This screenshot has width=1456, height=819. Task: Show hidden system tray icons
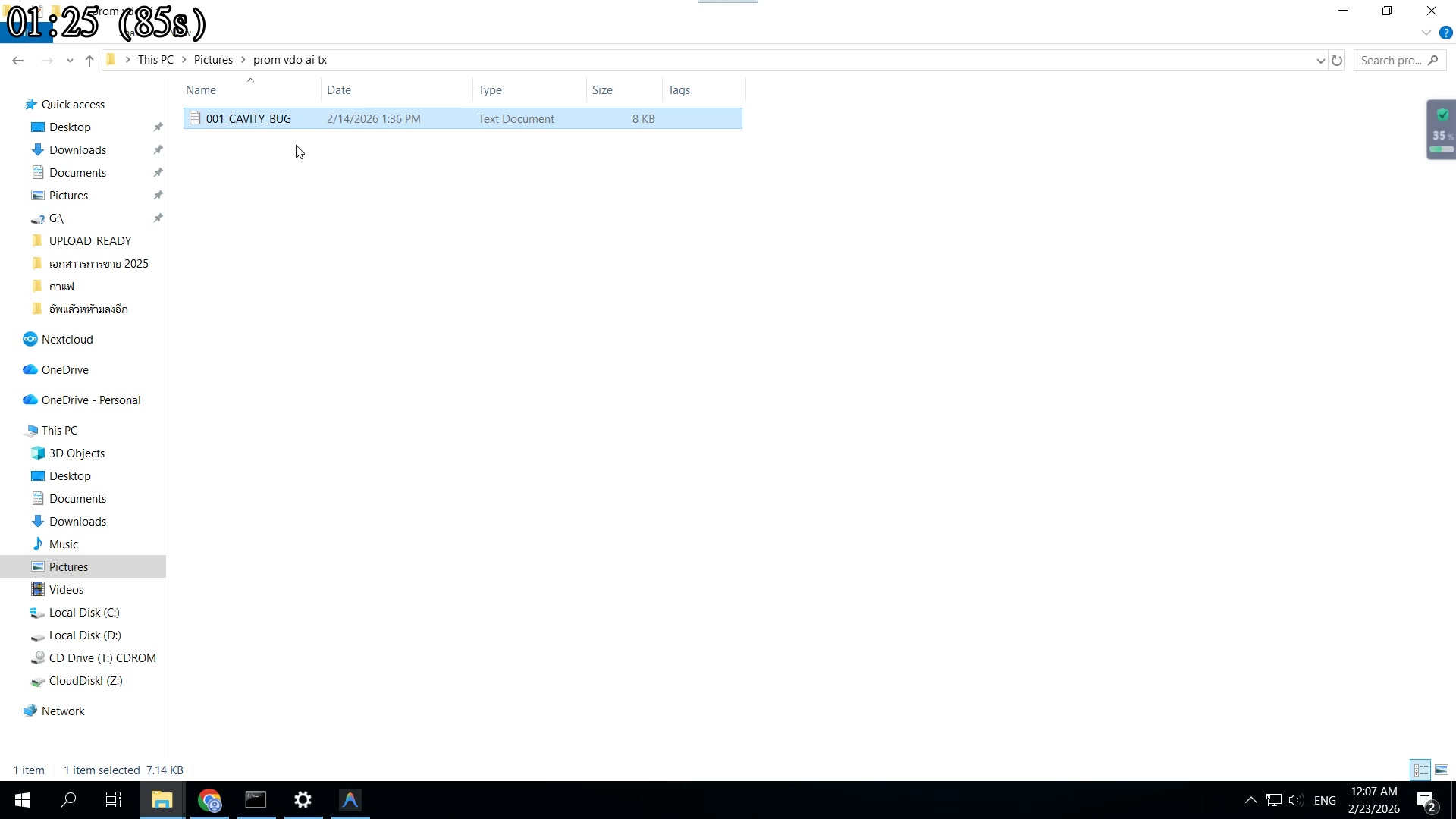pos(1250,800)
